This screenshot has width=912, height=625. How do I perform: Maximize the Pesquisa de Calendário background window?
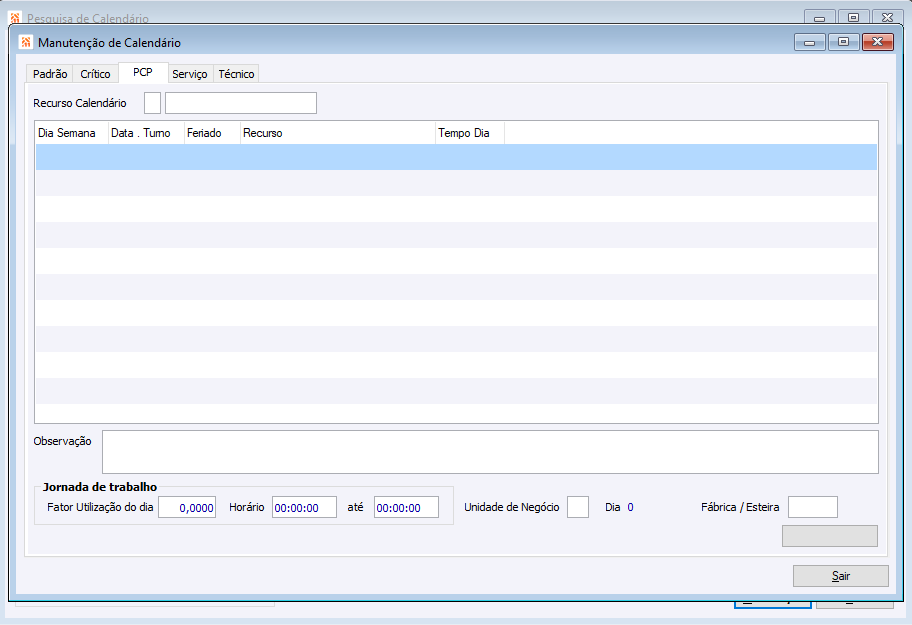click(853, 17)
